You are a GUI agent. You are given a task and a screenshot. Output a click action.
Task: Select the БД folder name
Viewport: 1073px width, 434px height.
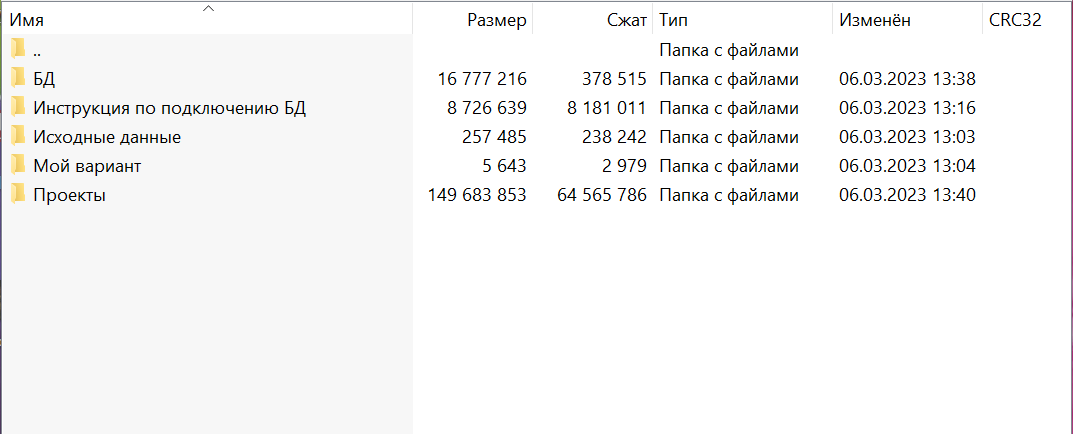pos(44,78)
